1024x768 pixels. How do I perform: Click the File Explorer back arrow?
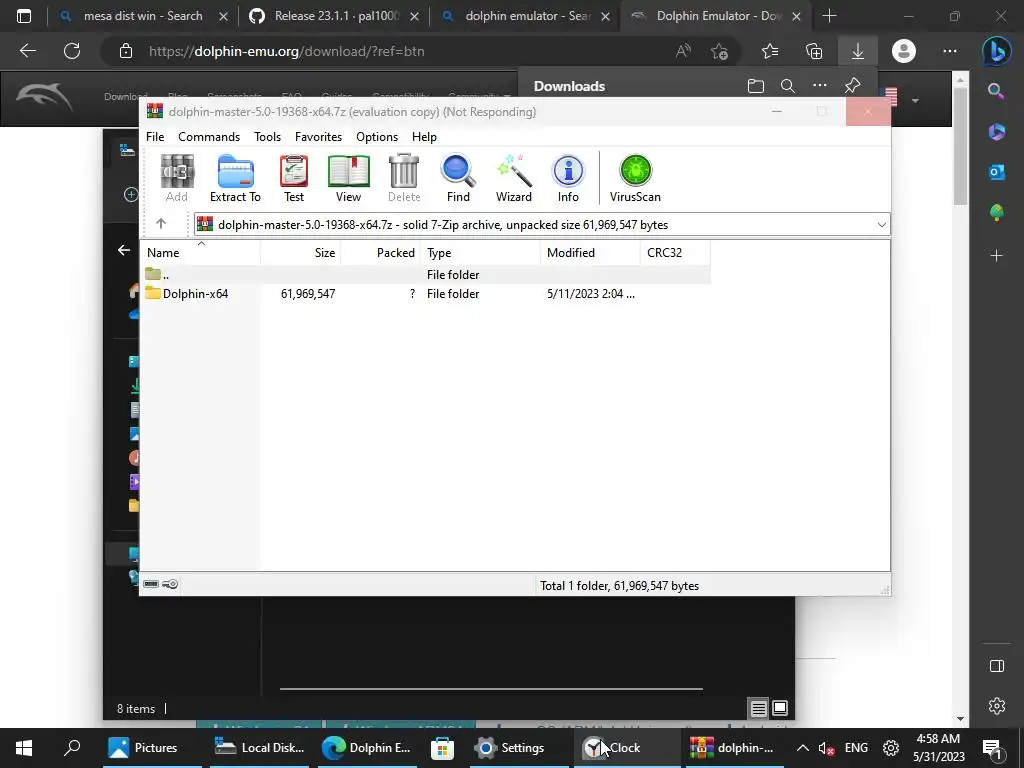124,250
